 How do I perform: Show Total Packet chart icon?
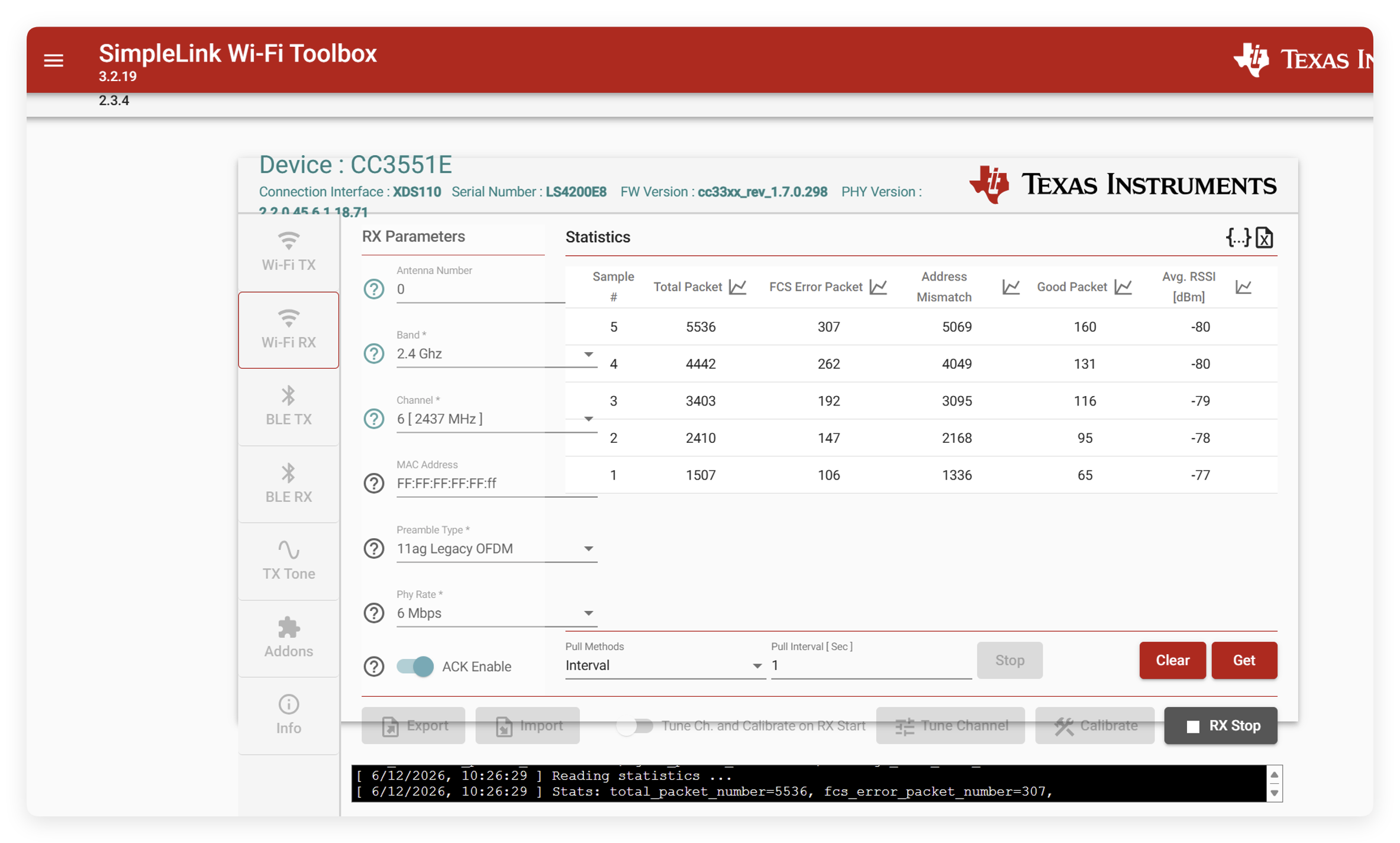pos(738,287)
